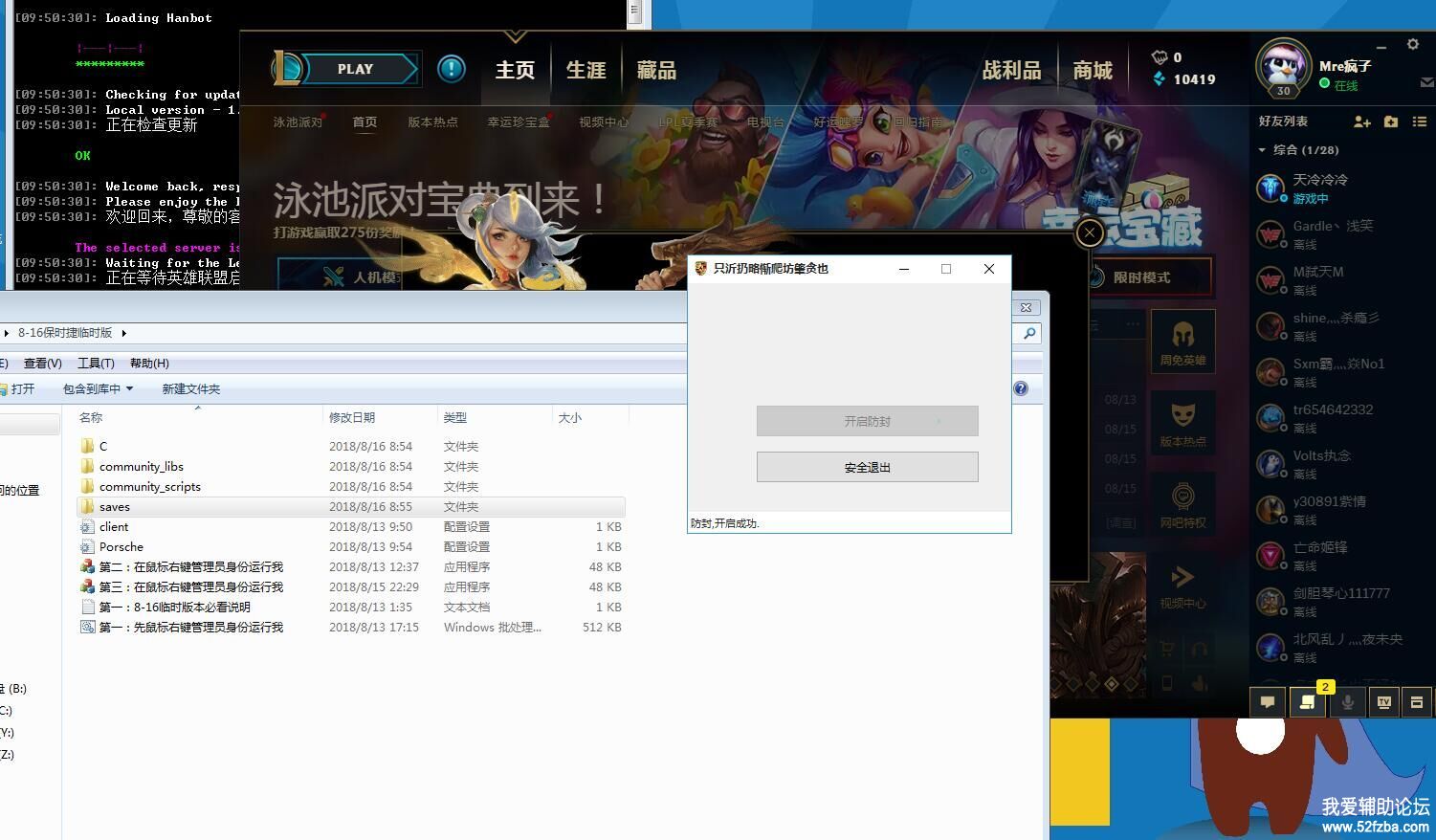The width and height of the screenshot is (1436, 840).
Task: Select the 版本热点 sub-tab
Action: [x=432, y=122]
